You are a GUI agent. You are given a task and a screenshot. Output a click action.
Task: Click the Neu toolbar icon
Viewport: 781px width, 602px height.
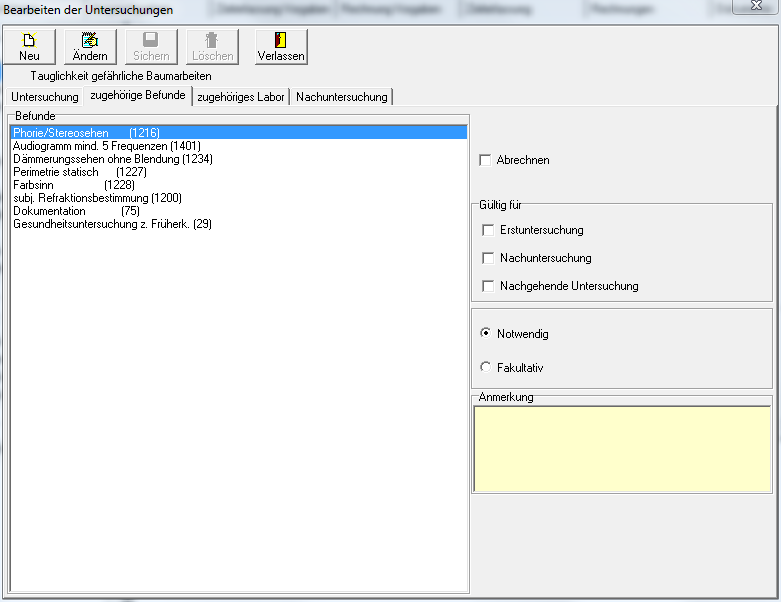(29, 41)
